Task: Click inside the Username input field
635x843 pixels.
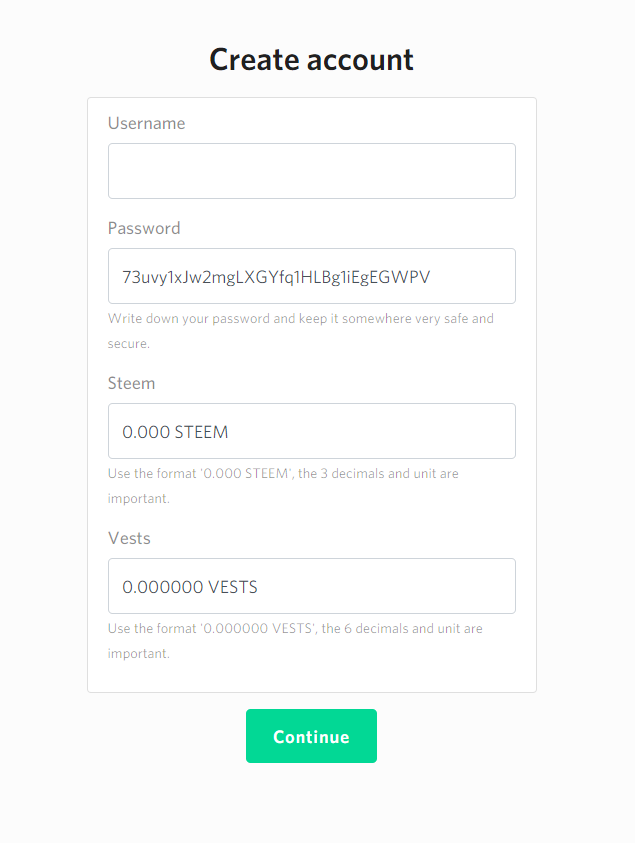Action: [x=311, y=170]
